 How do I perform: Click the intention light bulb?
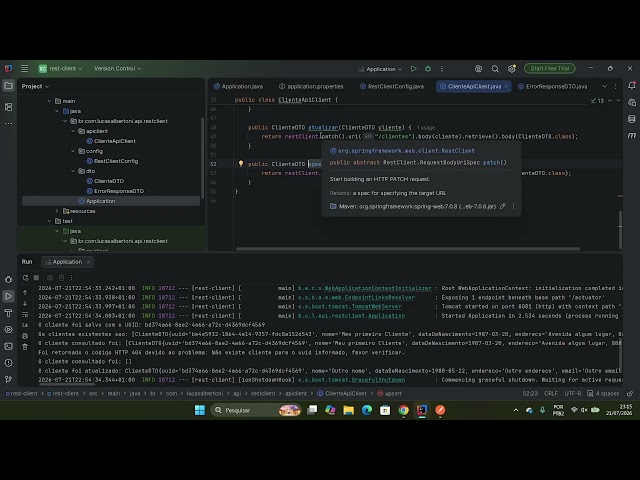pos(241,164)
